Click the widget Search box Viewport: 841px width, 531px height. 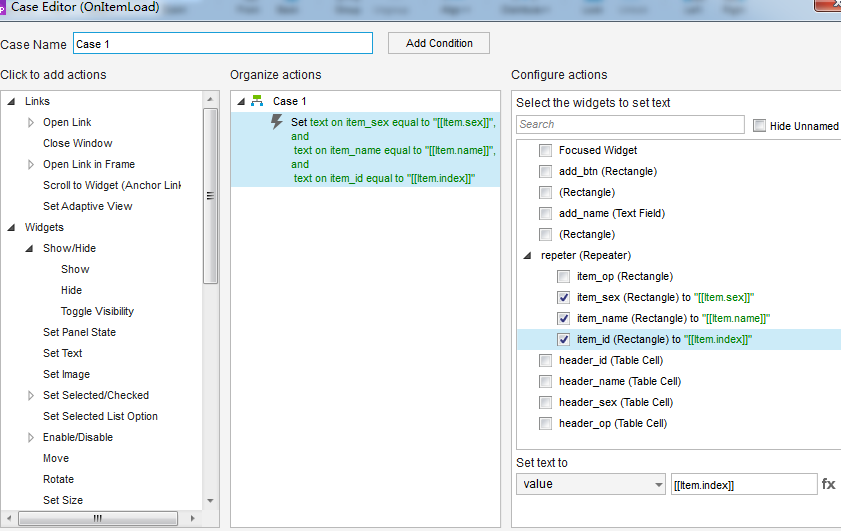tap(630, 124)
